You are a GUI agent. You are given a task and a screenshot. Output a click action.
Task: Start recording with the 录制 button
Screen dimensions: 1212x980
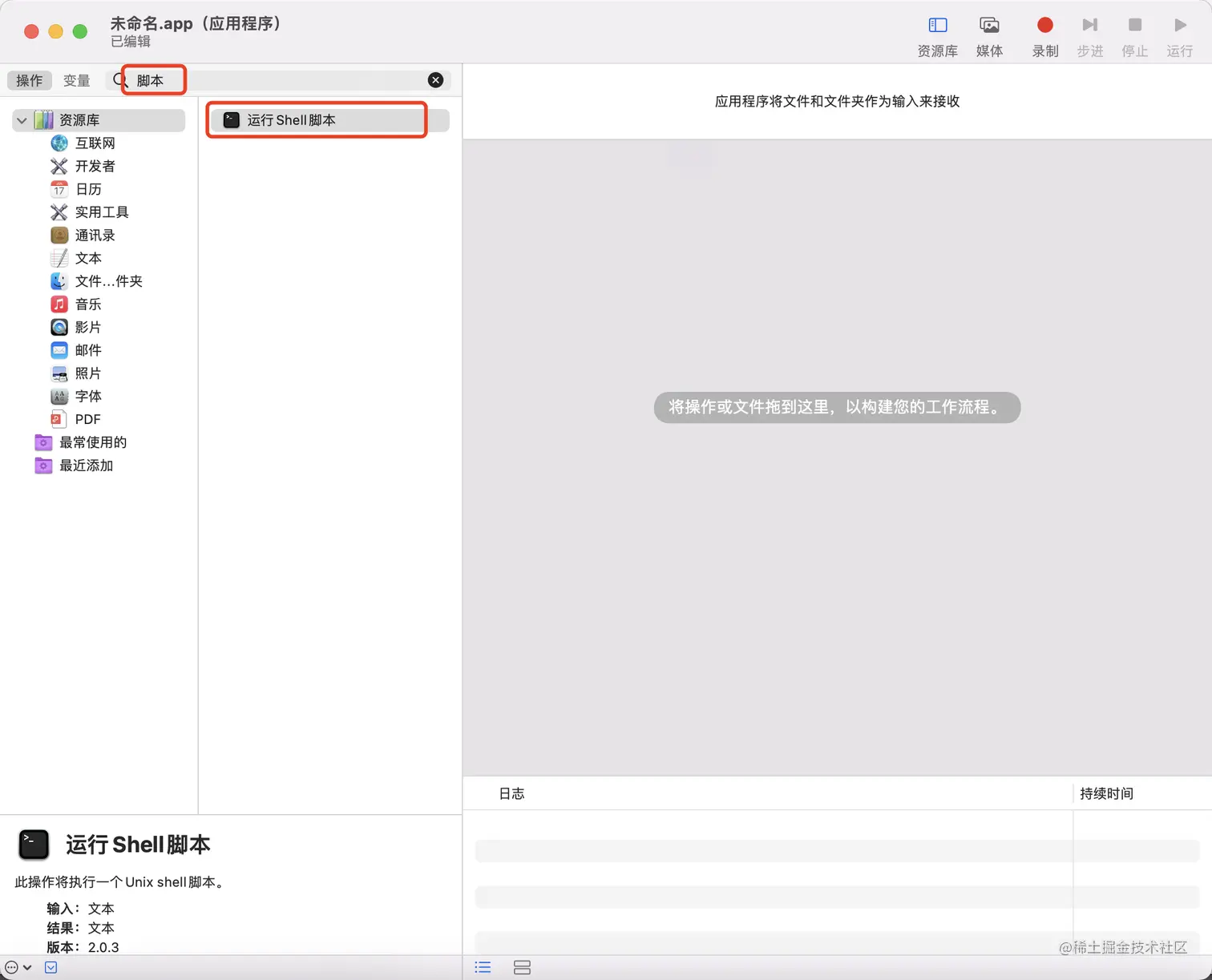[x=1044, y=36]
